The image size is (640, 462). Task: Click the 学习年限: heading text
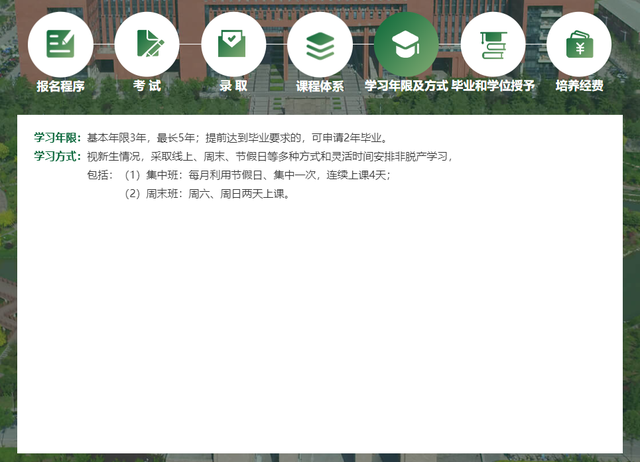click(x=58, y=138)
